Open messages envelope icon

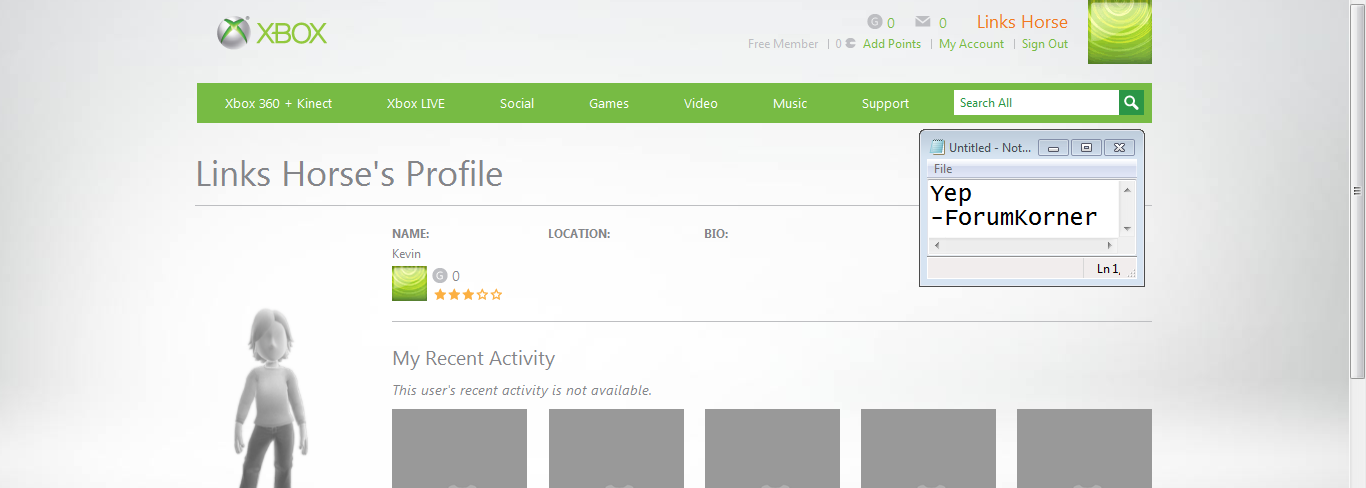[x=923, y=22]
